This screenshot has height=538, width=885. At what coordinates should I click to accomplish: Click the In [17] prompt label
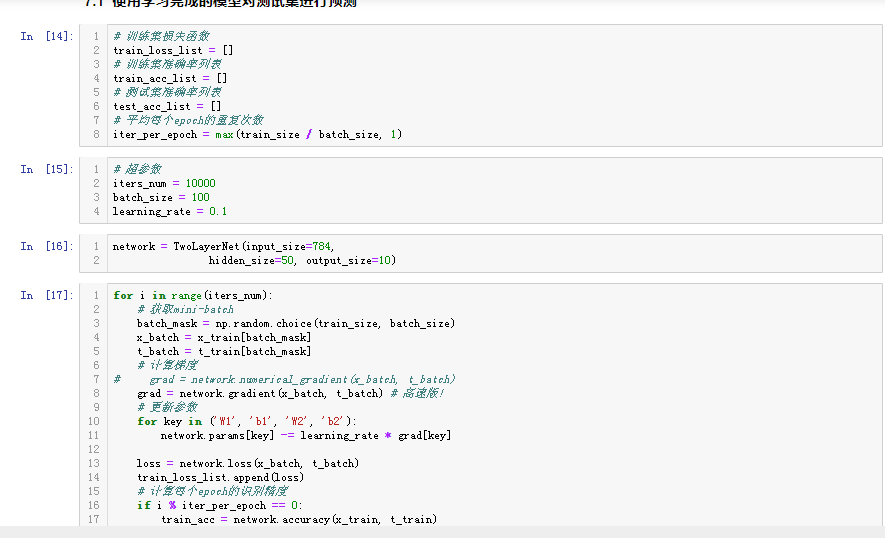point(46,295)
